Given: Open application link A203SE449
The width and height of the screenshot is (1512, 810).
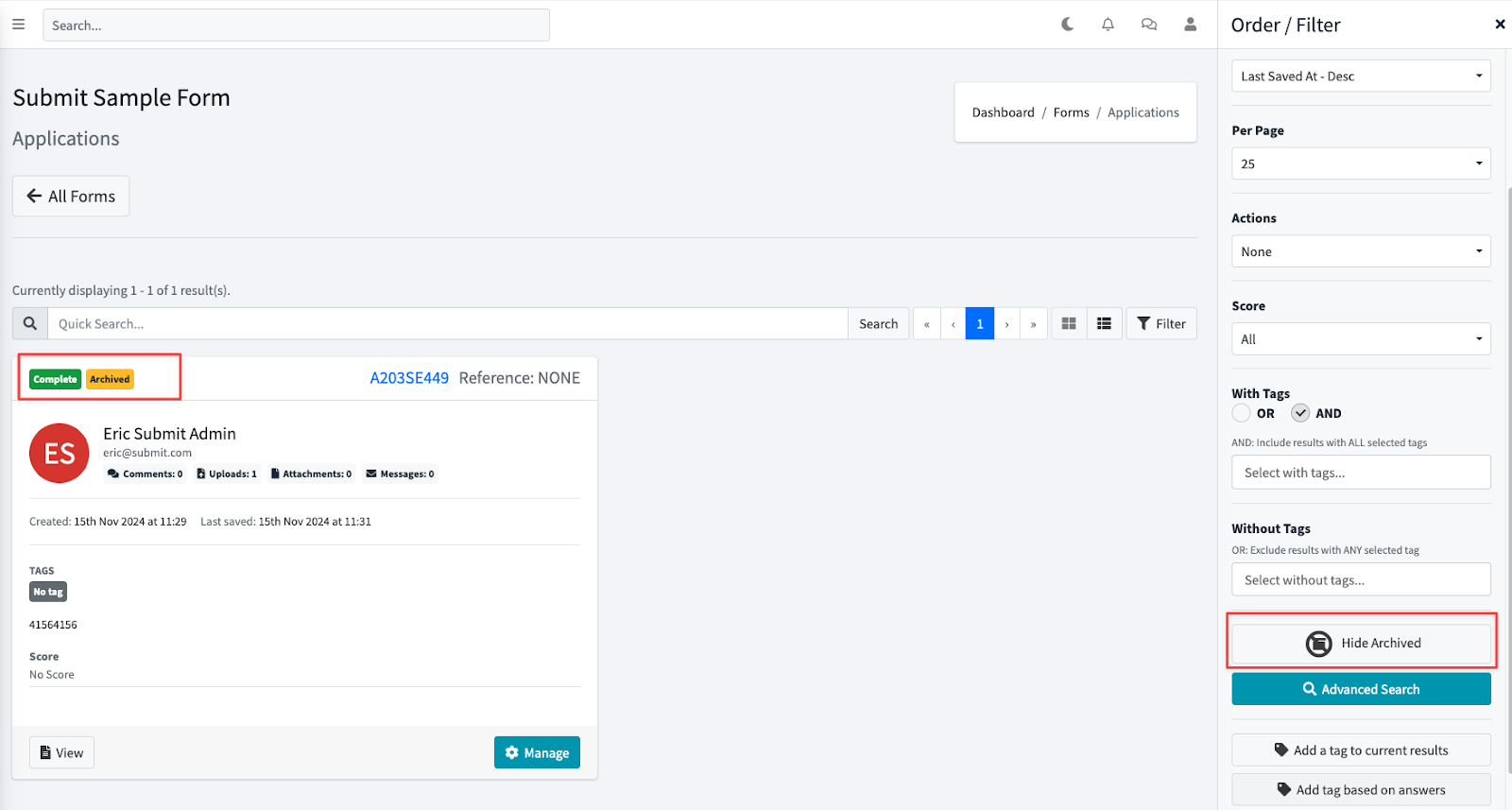Looking at the screenshot, I should coord(409,378).
